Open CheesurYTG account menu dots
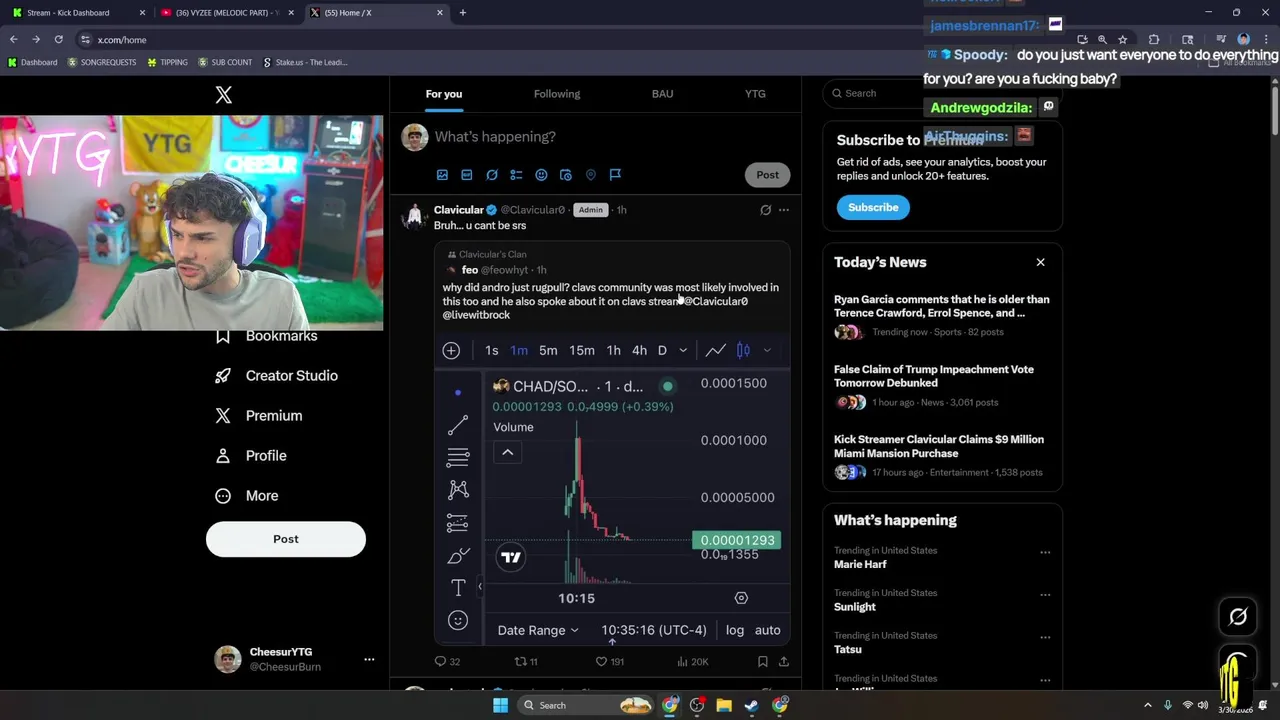This screenshot has height=720, width=1280. tap(369, 659)
